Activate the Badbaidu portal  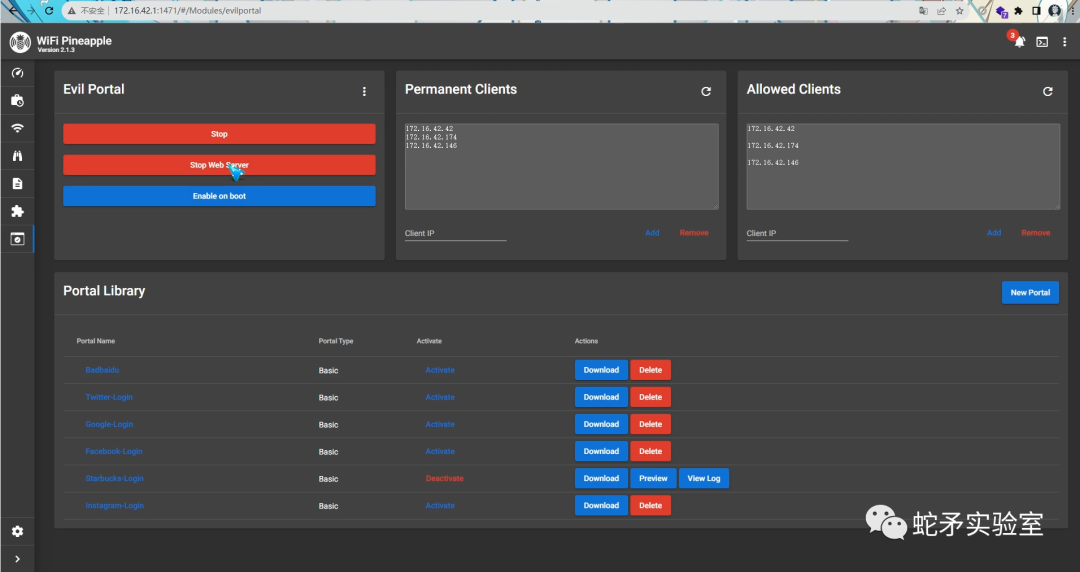(x=440, y=370)
